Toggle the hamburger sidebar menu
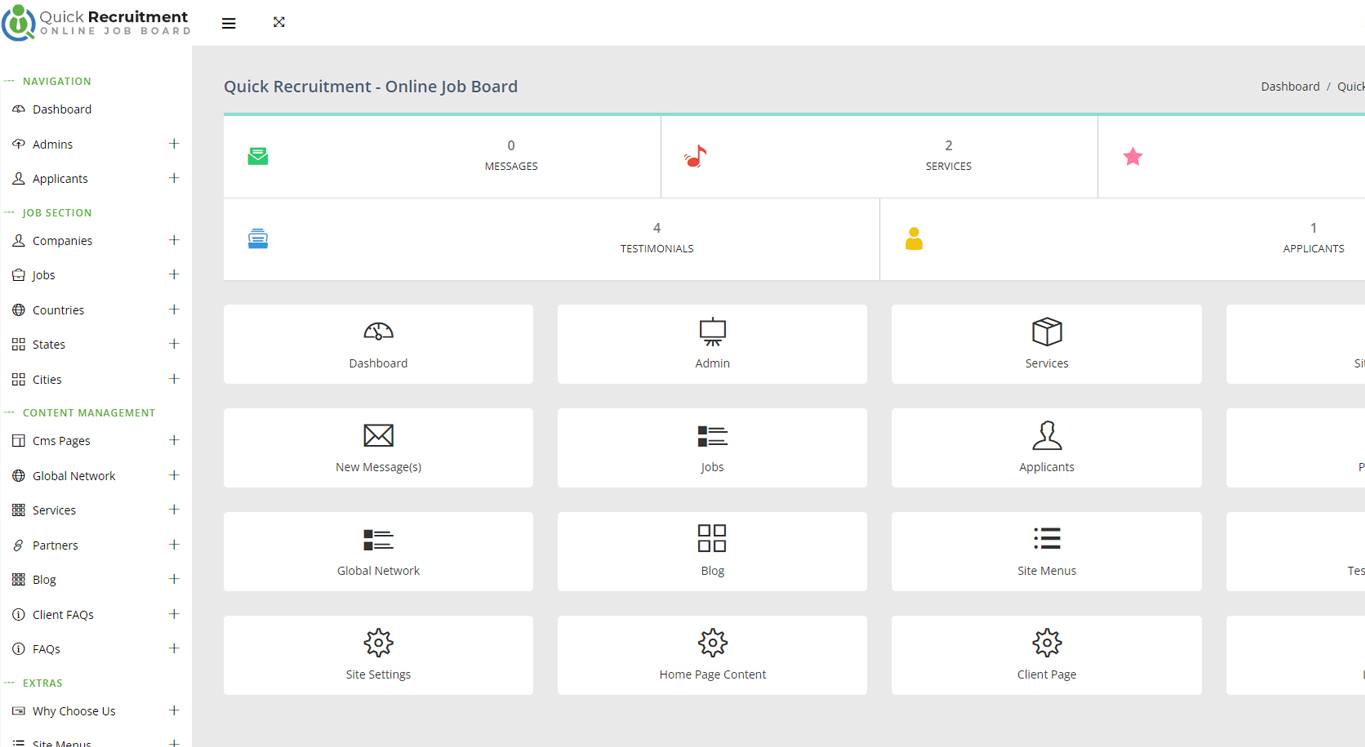1365x747 pixels. [x=229, y=23]
